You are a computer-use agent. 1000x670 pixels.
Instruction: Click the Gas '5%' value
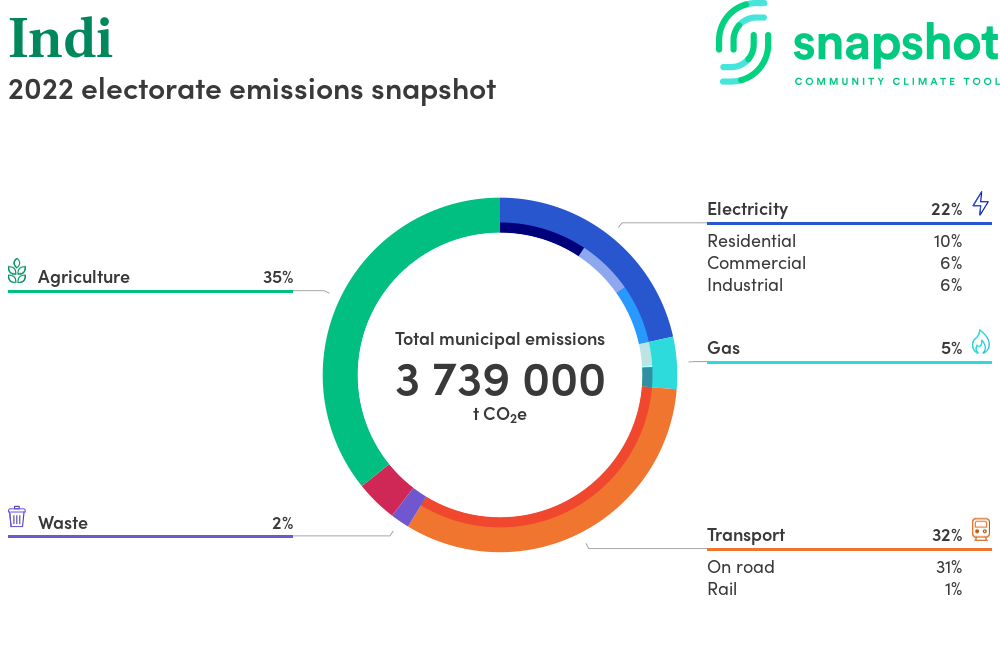coord(952,348)
